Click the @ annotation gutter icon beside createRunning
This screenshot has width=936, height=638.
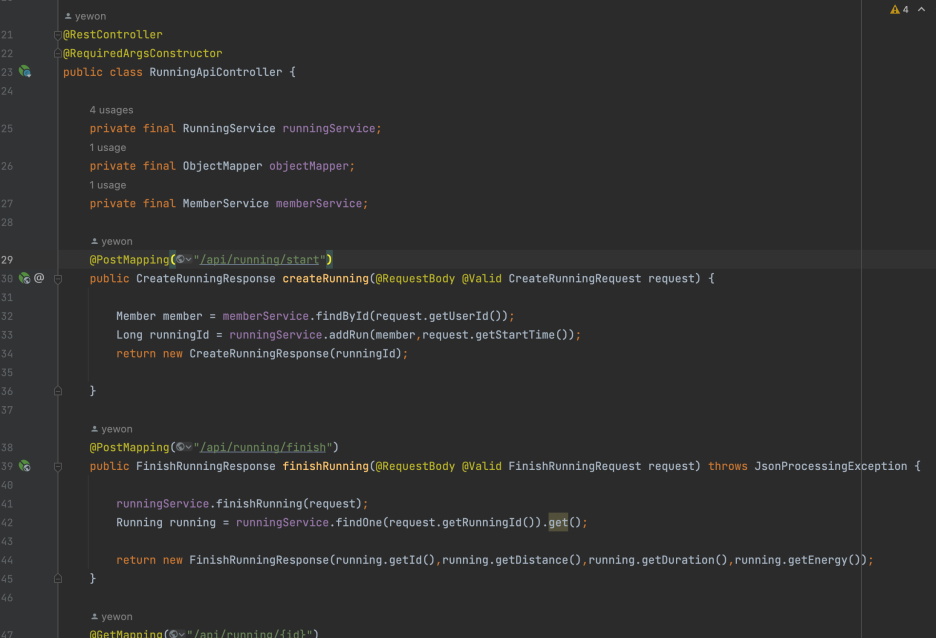[39, 278]
